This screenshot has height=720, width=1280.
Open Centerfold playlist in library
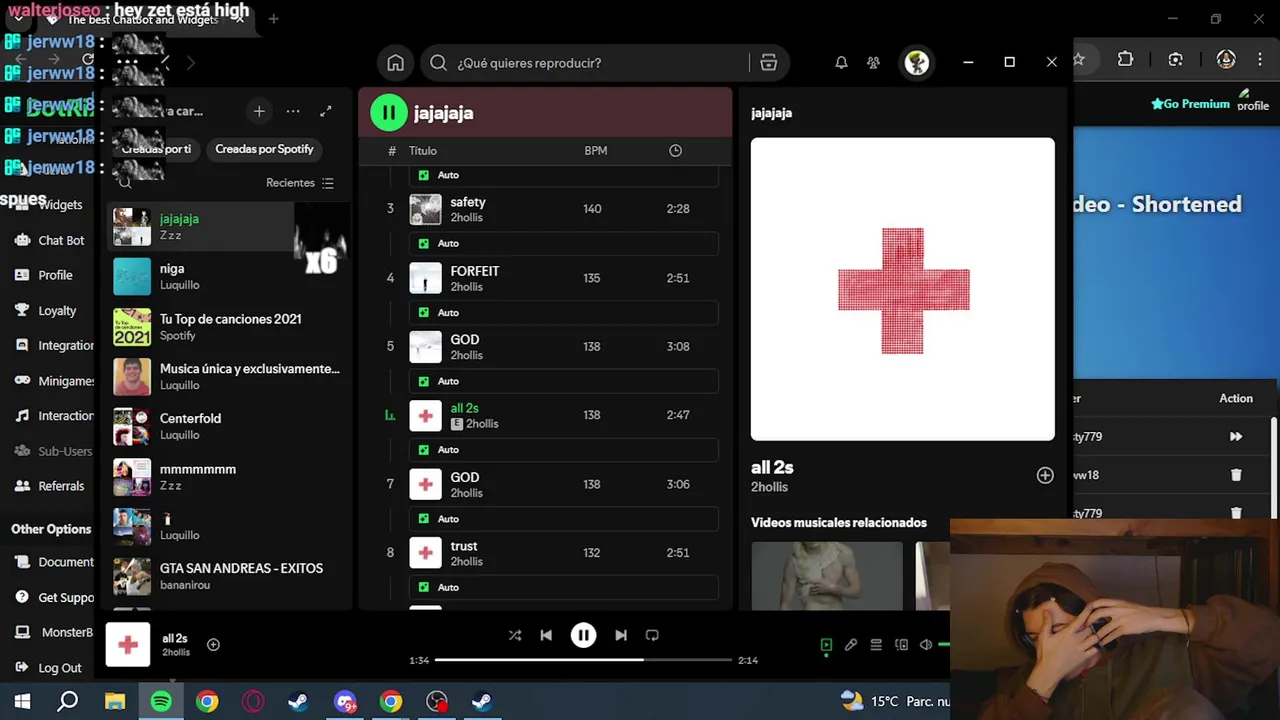pos(227,426)
